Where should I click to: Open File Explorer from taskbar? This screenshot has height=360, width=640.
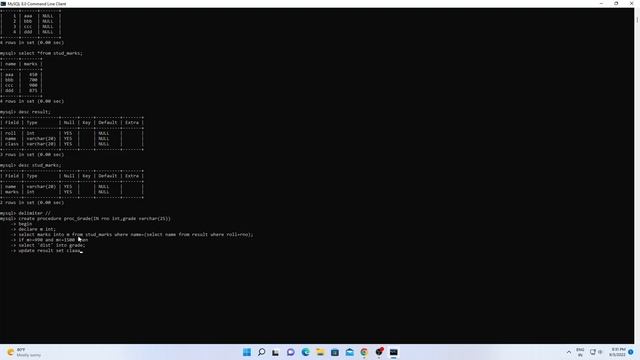(320, 352)
